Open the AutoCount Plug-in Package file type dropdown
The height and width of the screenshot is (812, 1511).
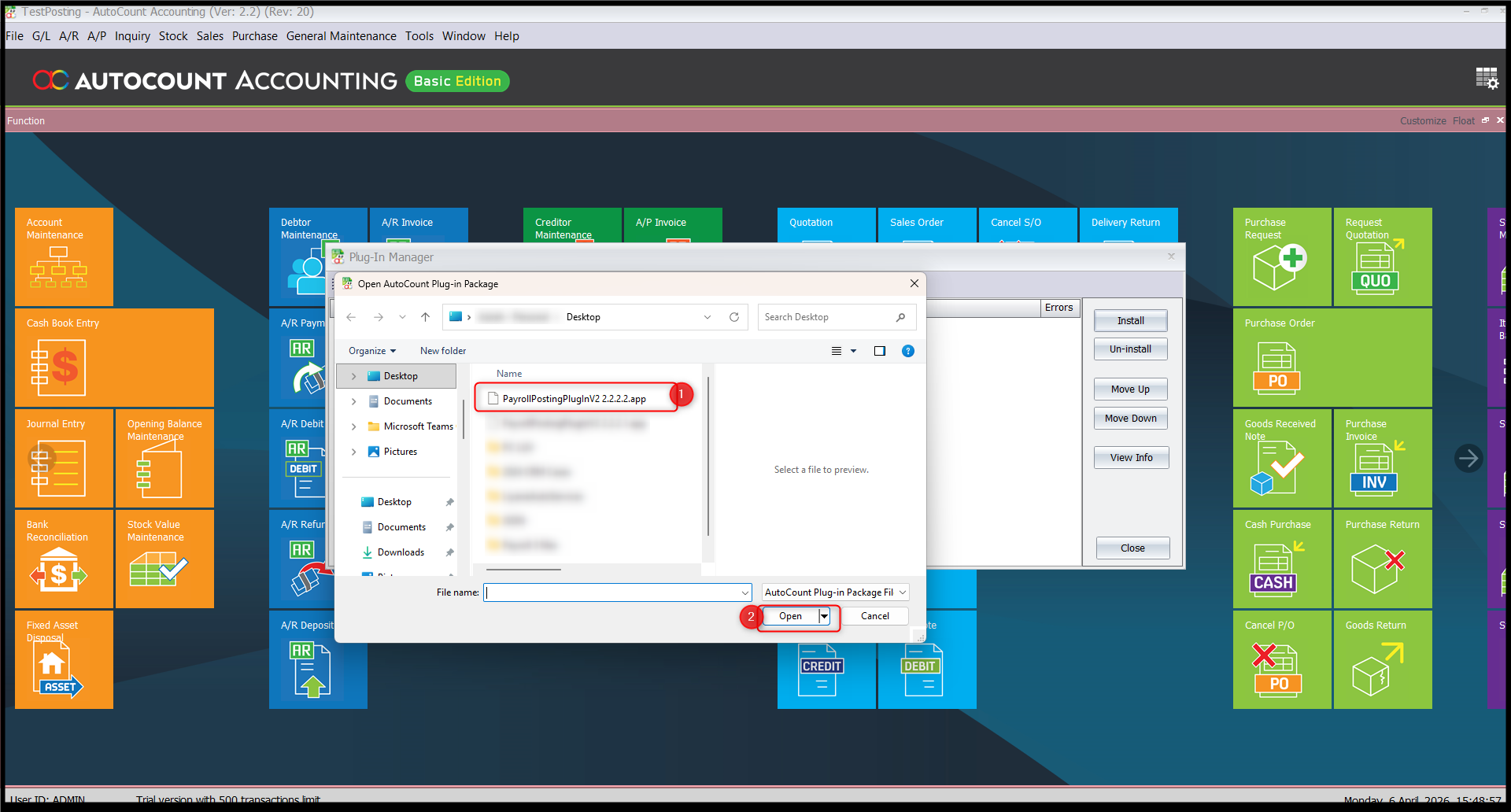tap(836, 592)
